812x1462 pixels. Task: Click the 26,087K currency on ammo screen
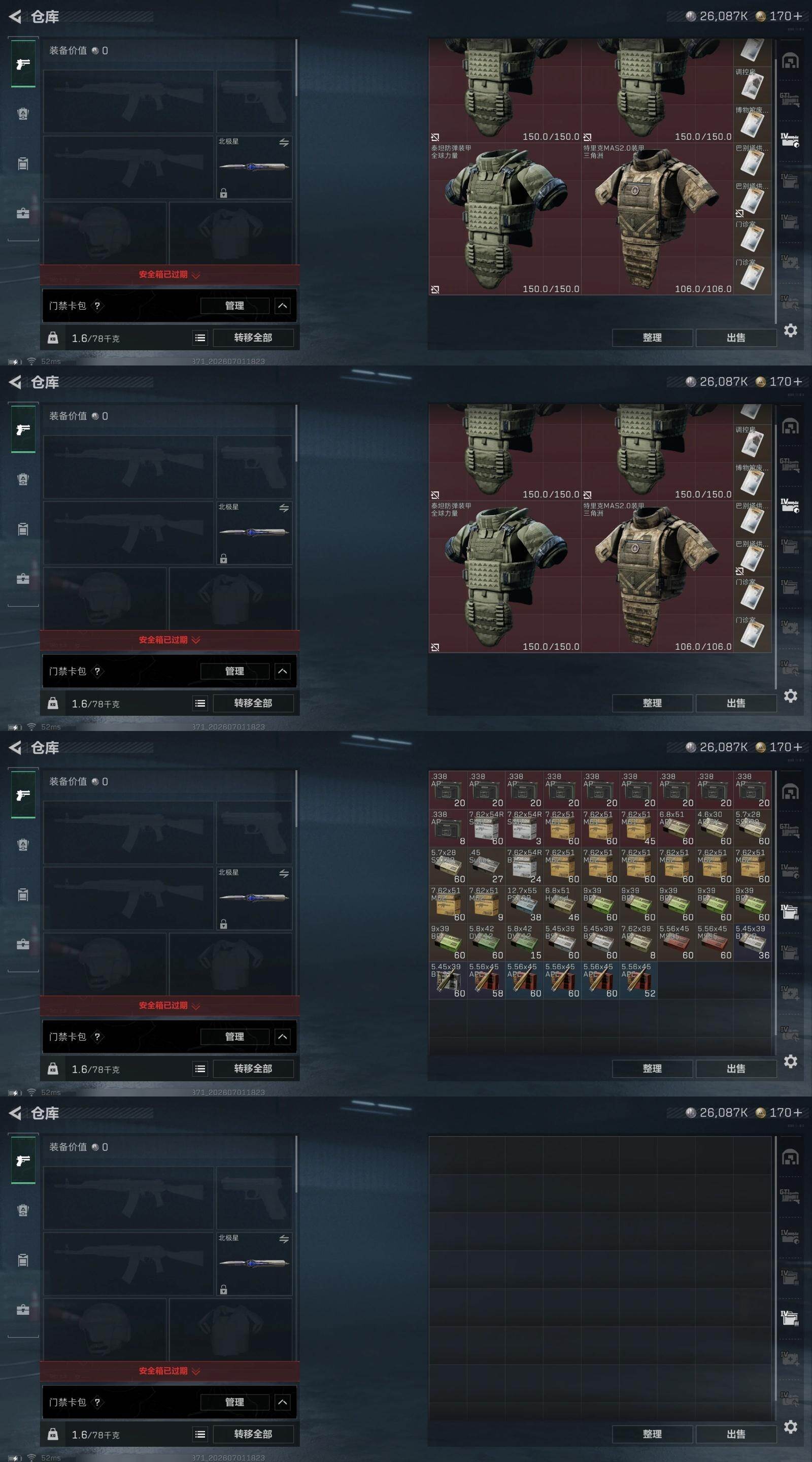(x=716, y=747)
